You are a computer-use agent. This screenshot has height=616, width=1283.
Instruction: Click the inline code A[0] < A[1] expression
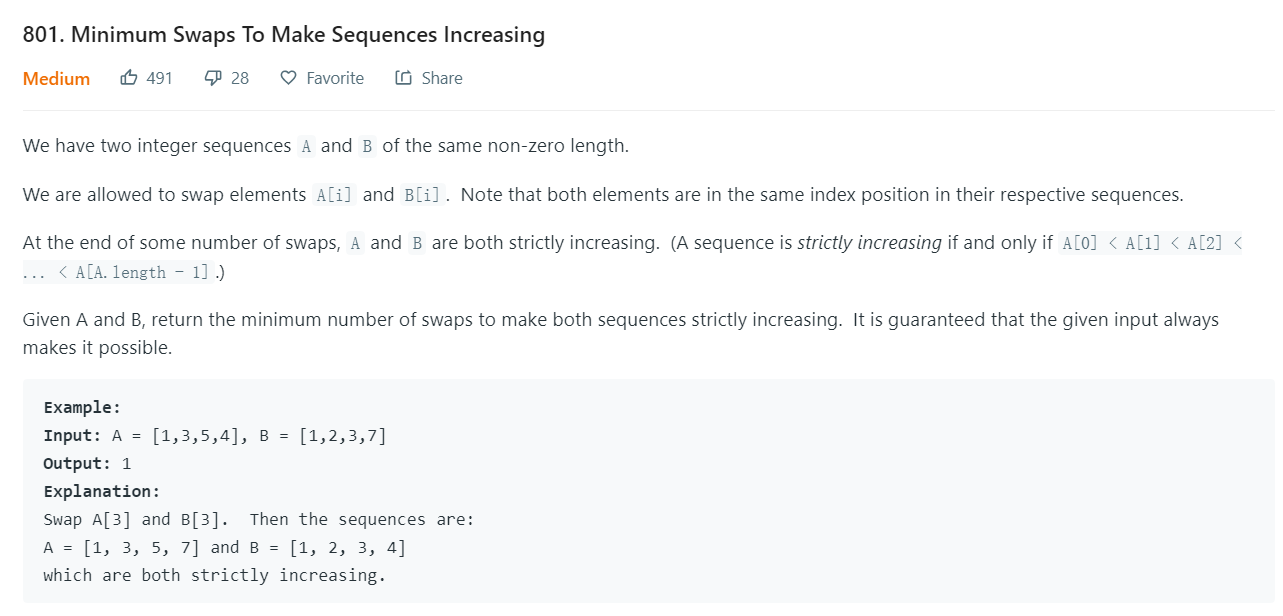pyautogui.click(x=632, y=258)
